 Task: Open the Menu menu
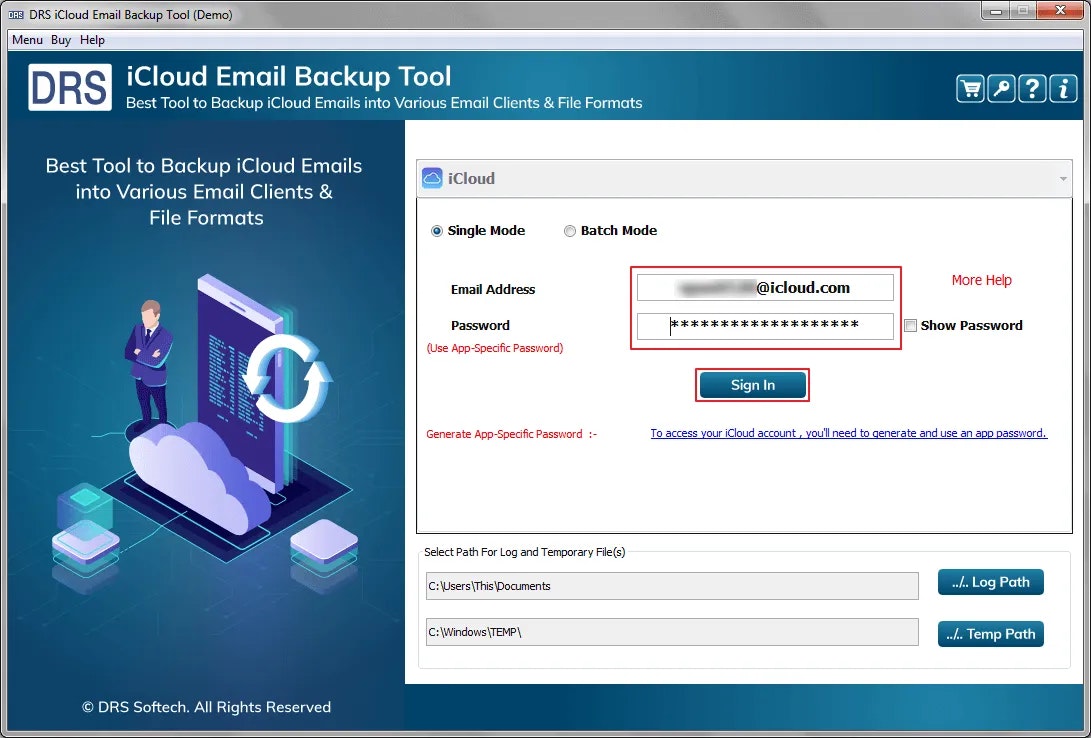[27, 40]
